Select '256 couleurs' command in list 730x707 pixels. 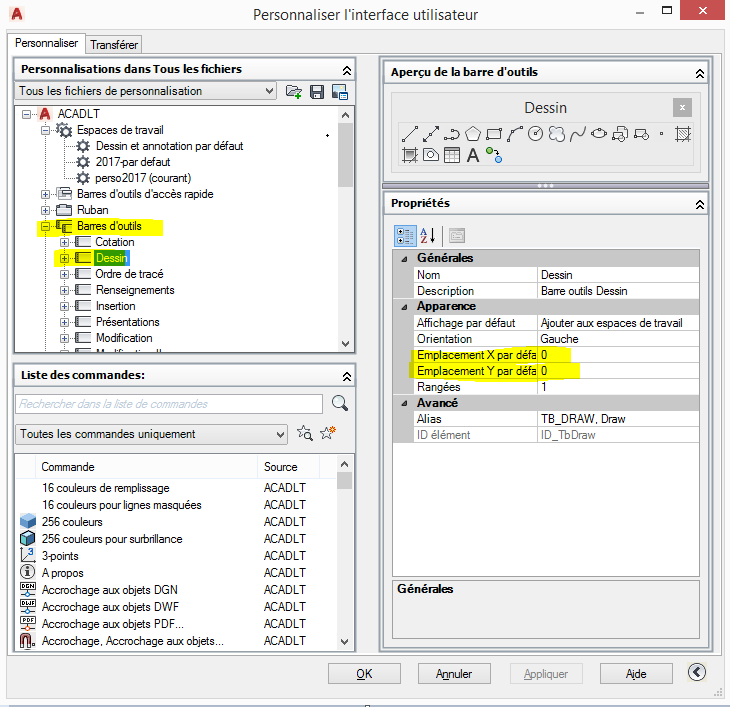72,522
